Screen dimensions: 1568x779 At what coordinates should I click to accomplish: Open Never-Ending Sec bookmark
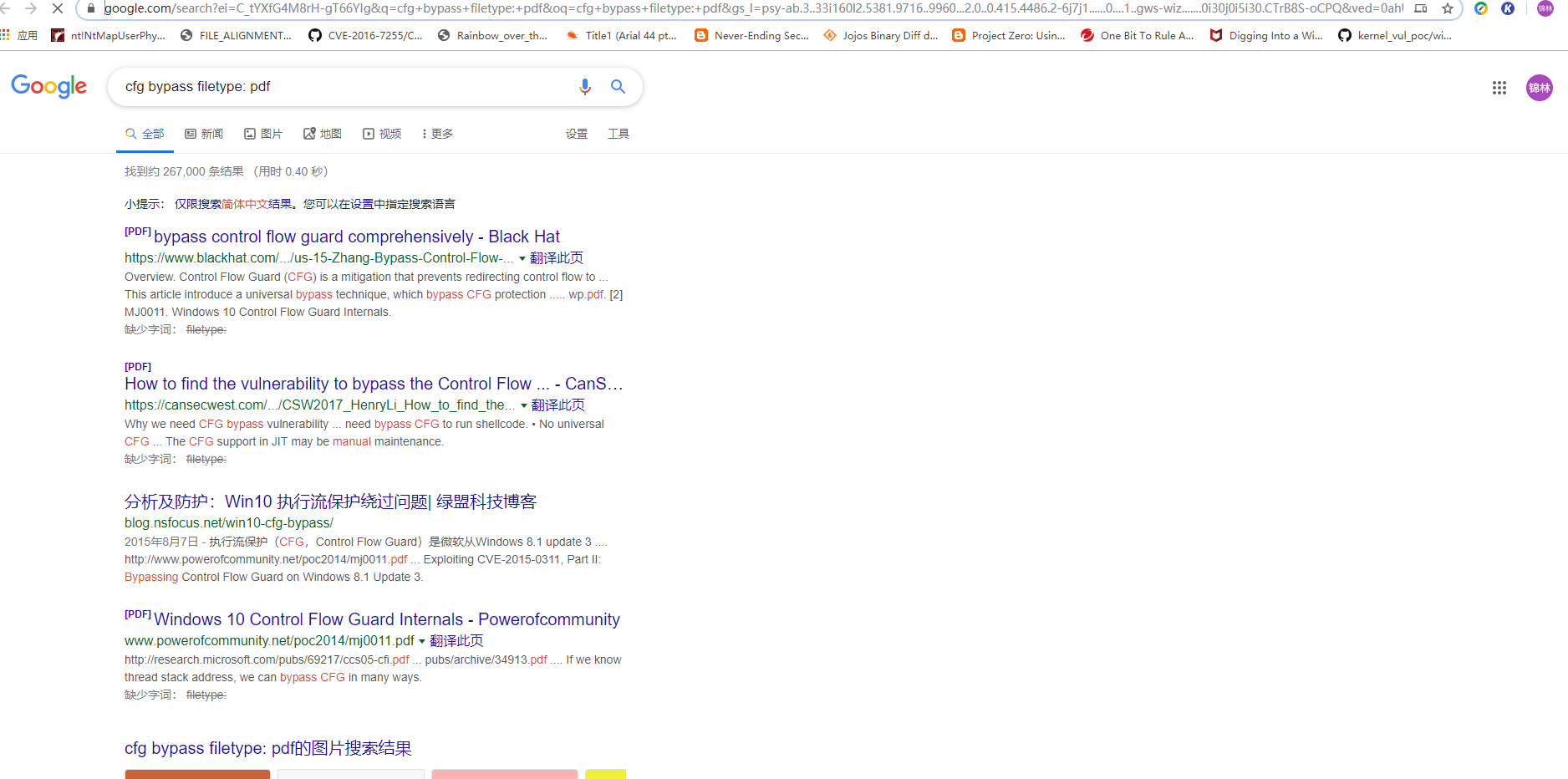click(751, 35)
